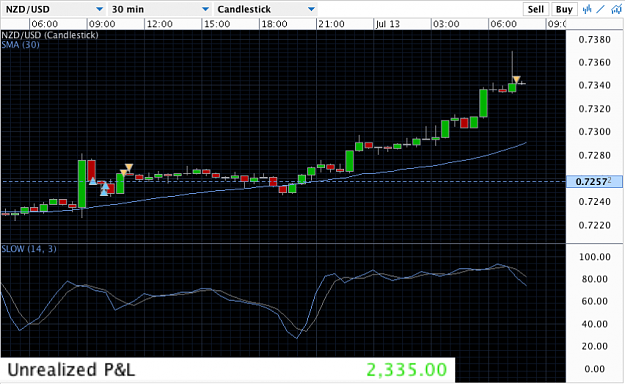Screen dimensions: 625x384
Task: Click the 0.7300 price axis label
Action: click(594, 132)
